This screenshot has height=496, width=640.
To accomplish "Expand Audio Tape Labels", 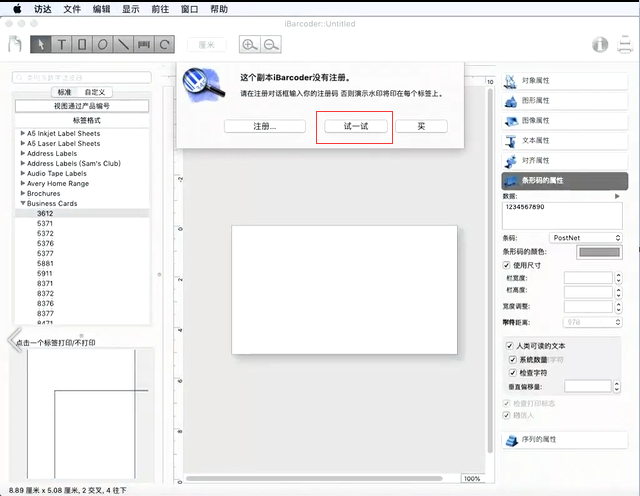I will point(23,173).
